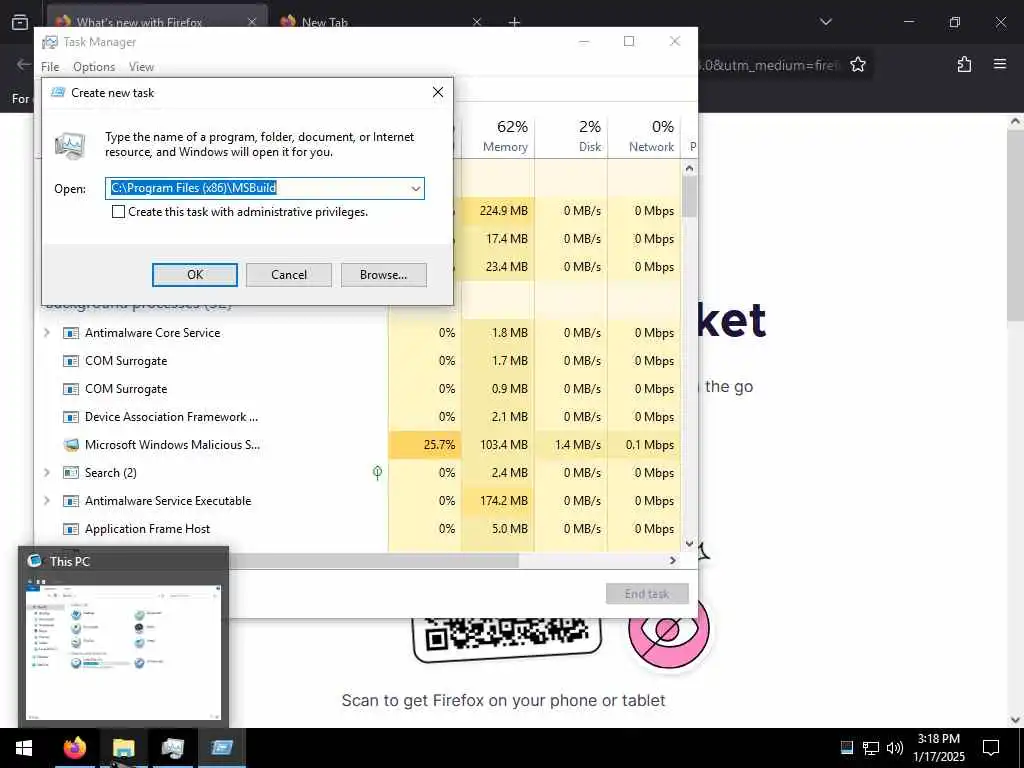This screenshot has height=768, width=1024.
Task: Expand the Antimalware Core Service row
Action: point(46,332)
